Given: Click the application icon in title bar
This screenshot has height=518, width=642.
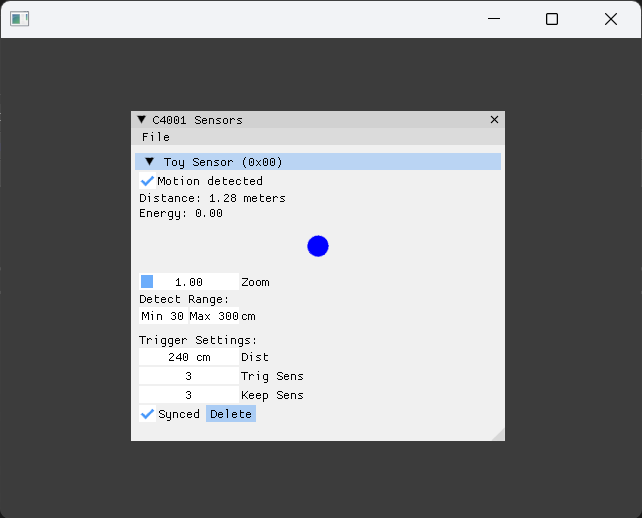Looking at the screenshot, I should tap(19, 19).
